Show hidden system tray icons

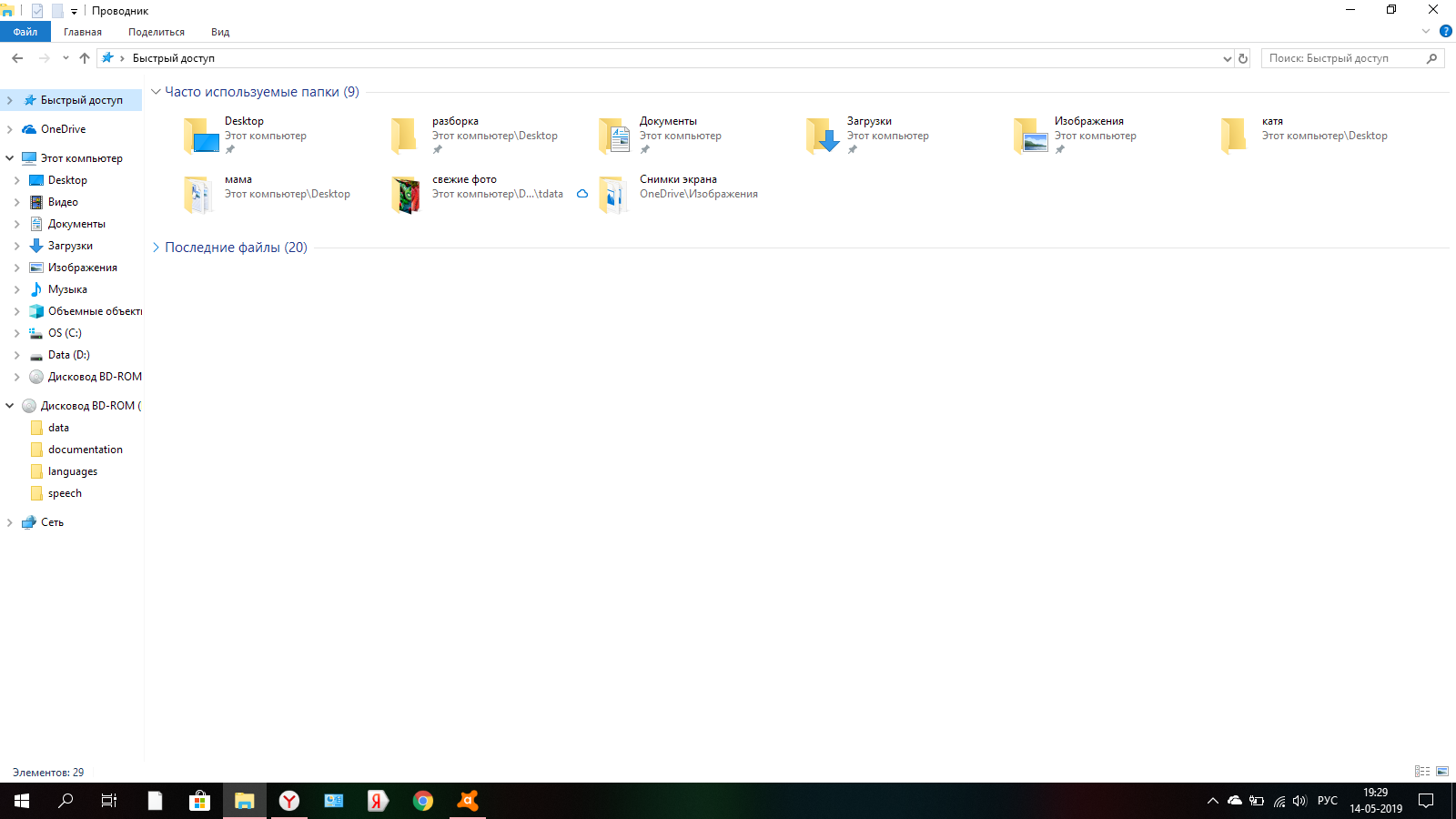1212,801
